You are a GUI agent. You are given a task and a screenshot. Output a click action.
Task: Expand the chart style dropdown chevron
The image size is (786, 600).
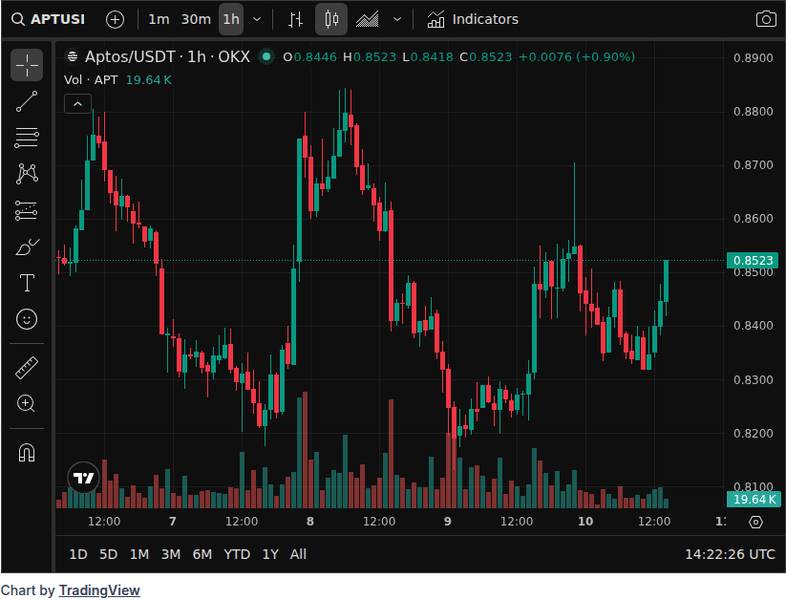point(397,19)
